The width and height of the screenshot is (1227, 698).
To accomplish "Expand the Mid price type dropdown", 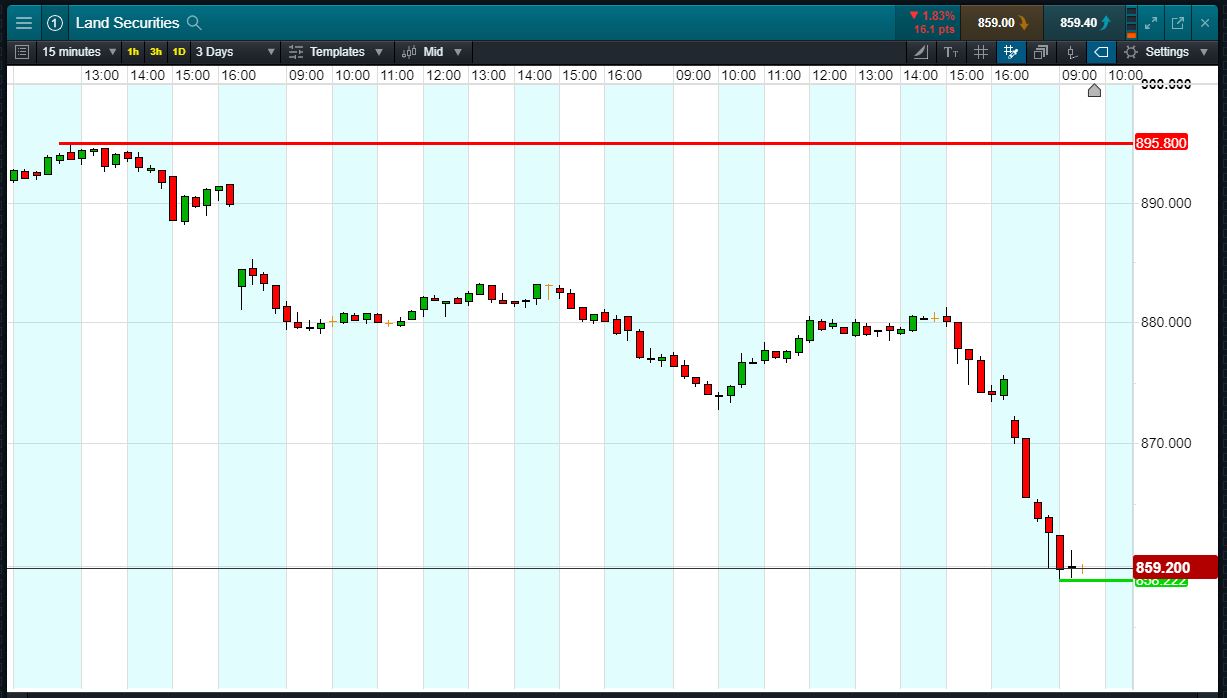I will point(458,52).
